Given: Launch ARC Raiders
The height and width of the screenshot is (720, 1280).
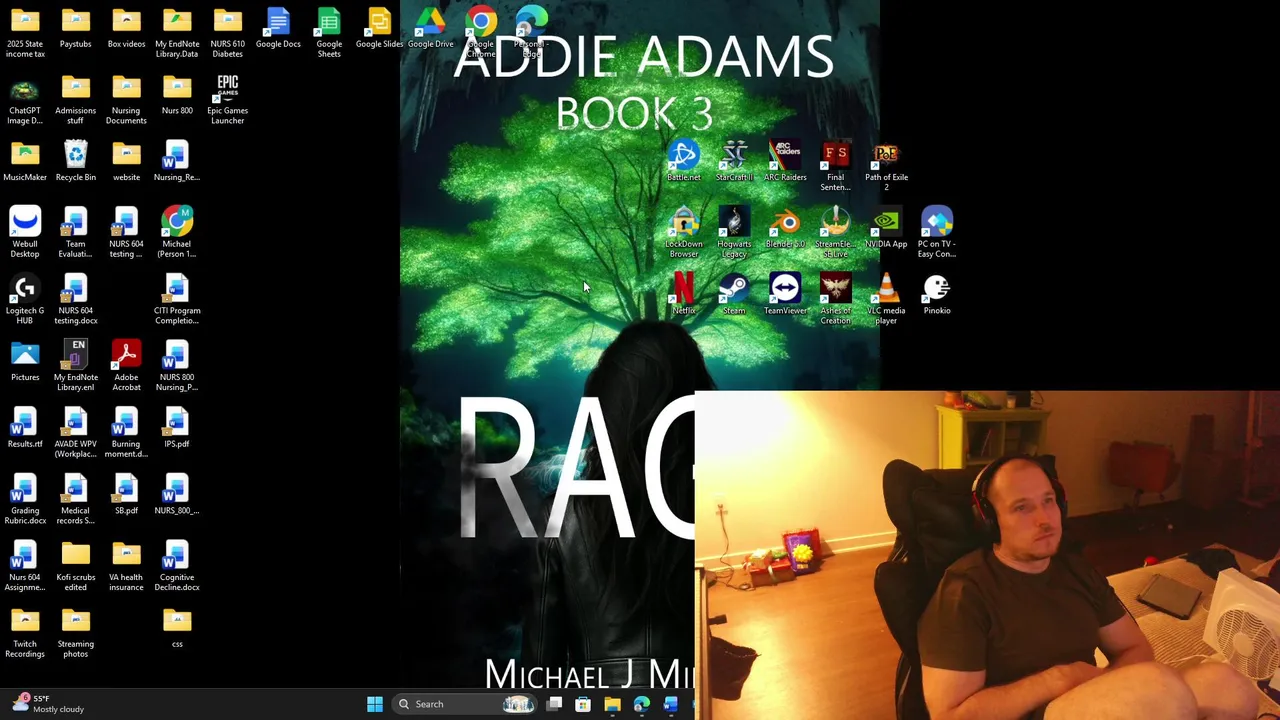Looking at the screenshot, I should 785,161.
